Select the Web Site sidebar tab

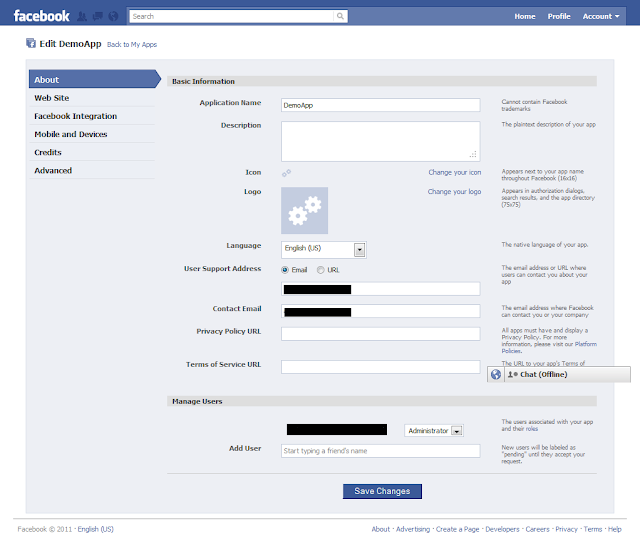point(92,98)
